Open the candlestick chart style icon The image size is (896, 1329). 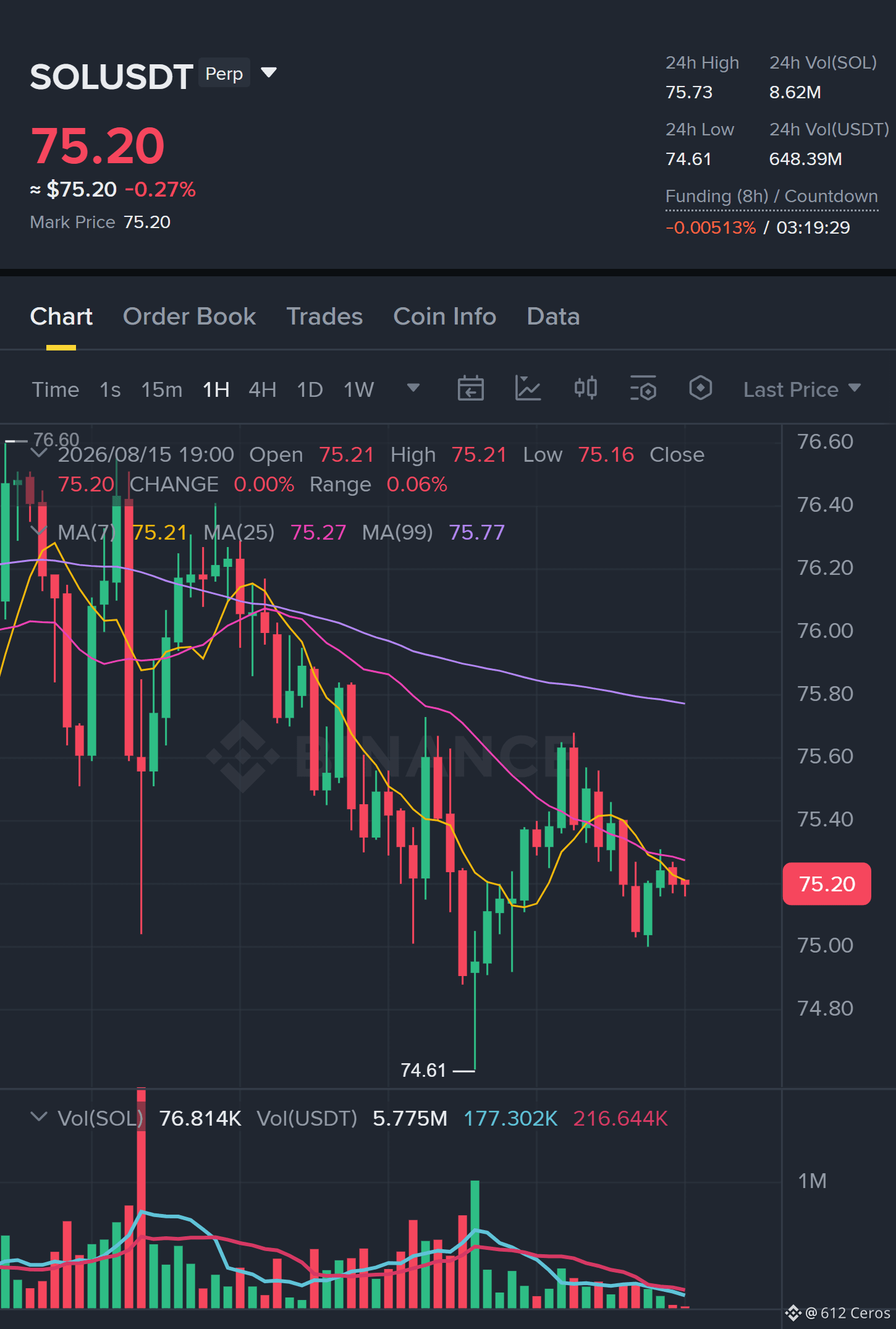click(x=585, y=388)
